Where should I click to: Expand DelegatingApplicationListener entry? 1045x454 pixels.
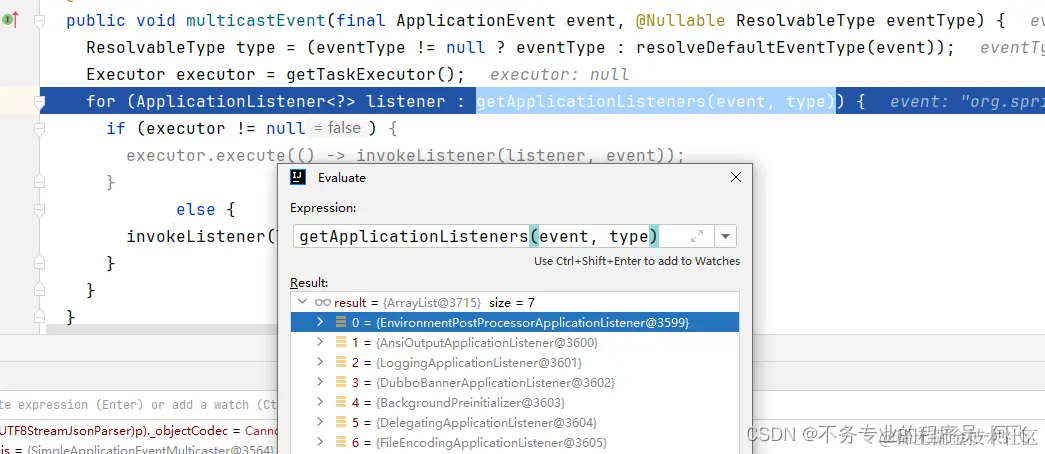coord(320,422)
